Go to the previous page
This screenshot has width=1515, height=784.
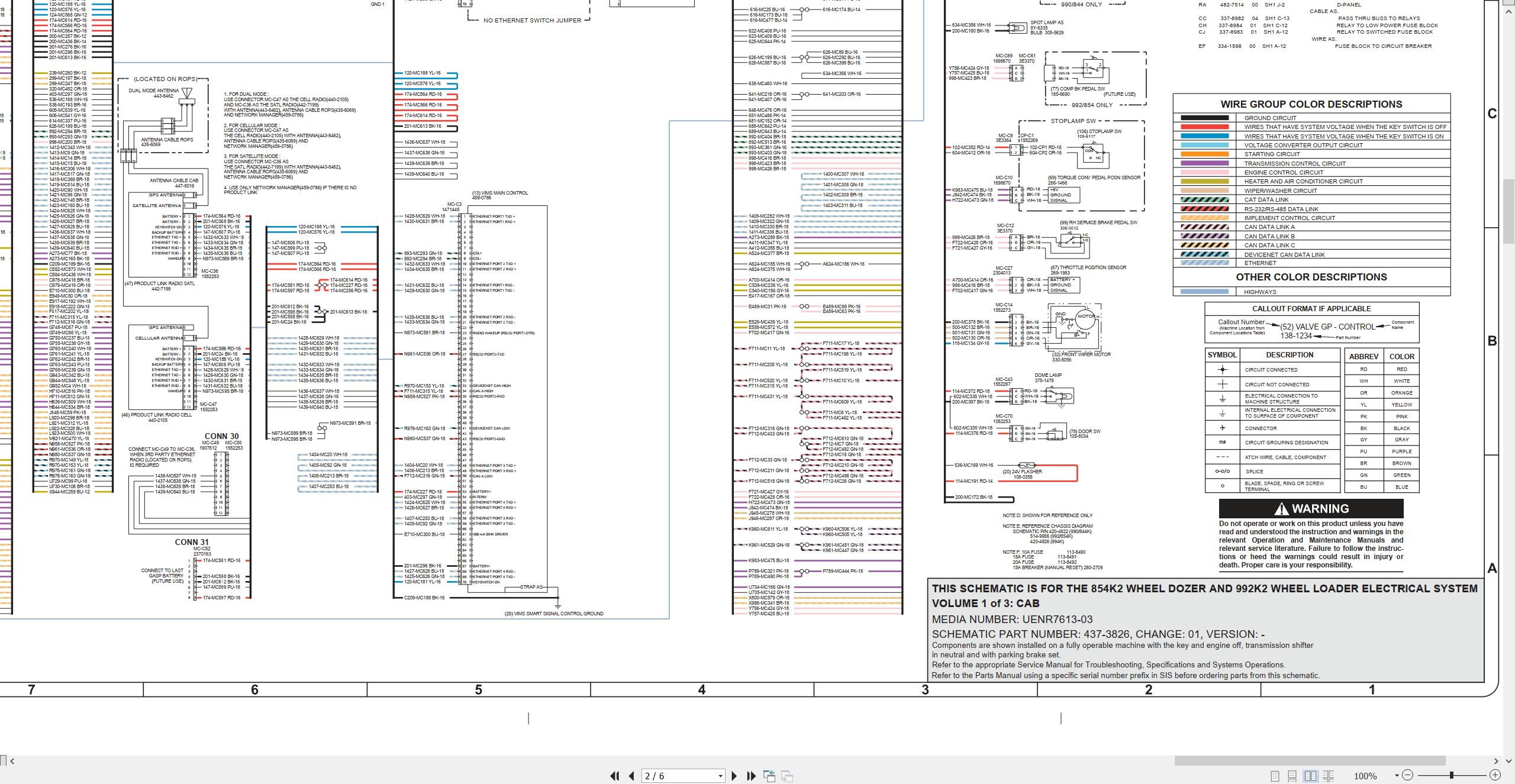tap(631, 776)
